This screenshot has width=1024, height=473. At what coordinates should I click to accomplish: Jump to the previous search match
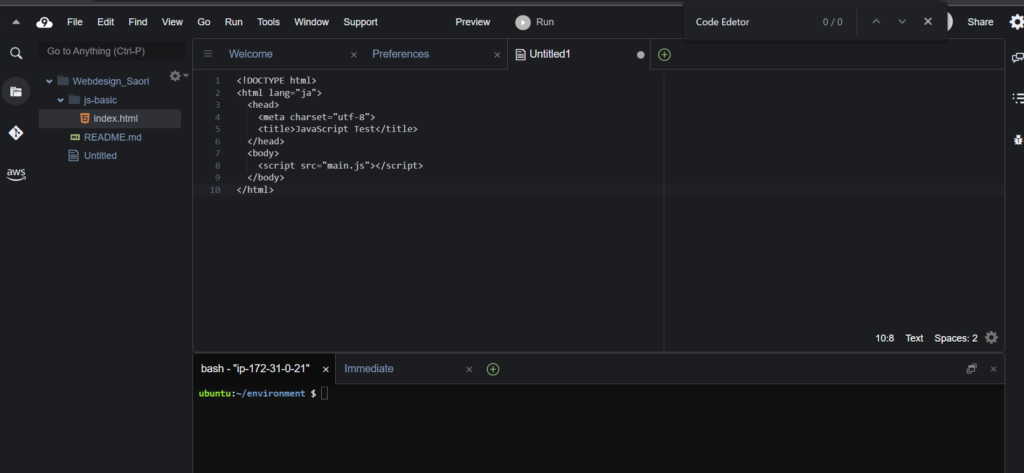coord(876,22)
